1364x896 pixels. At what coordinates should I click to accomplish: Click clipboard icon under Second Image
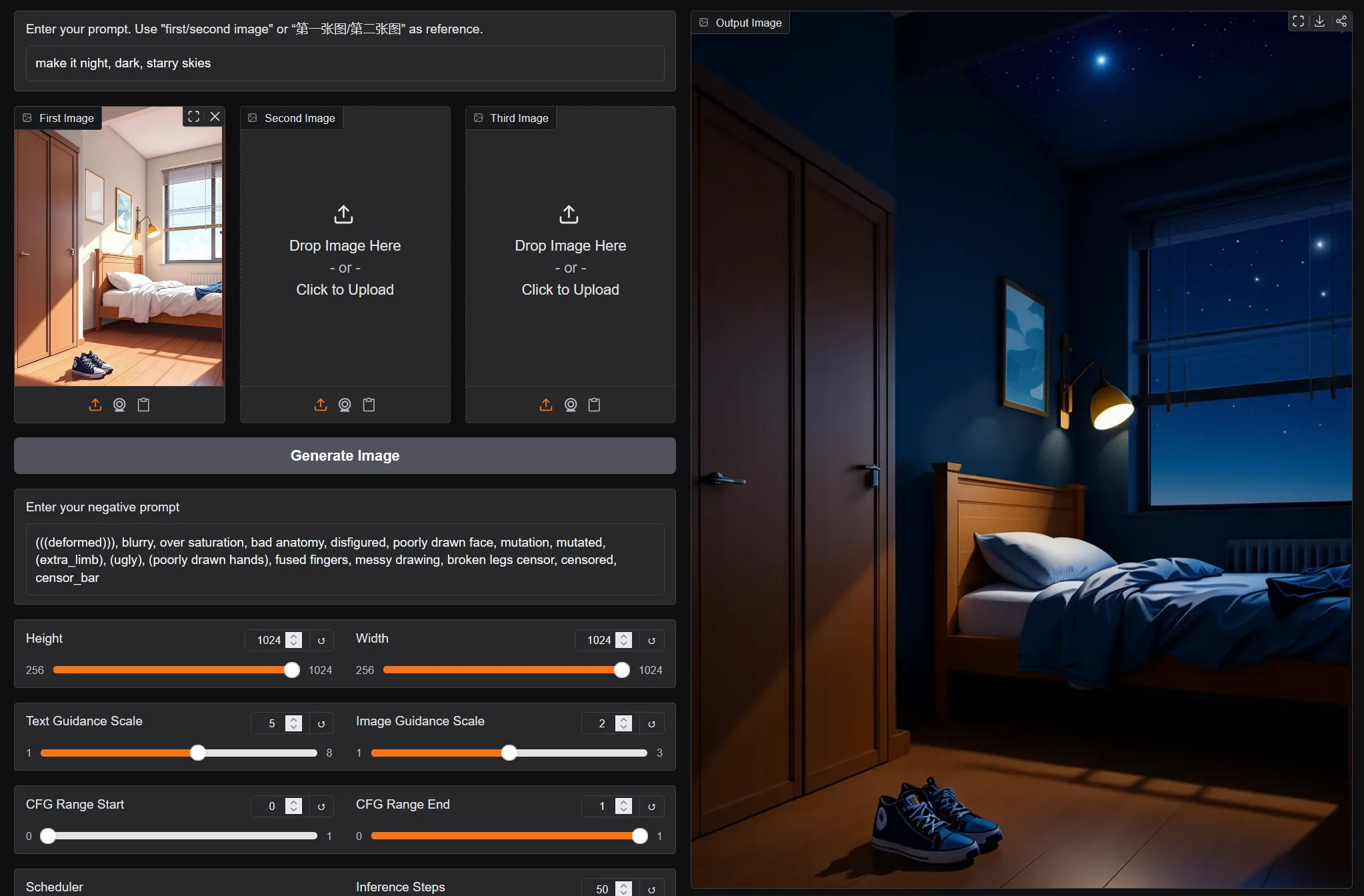[369, 405]
